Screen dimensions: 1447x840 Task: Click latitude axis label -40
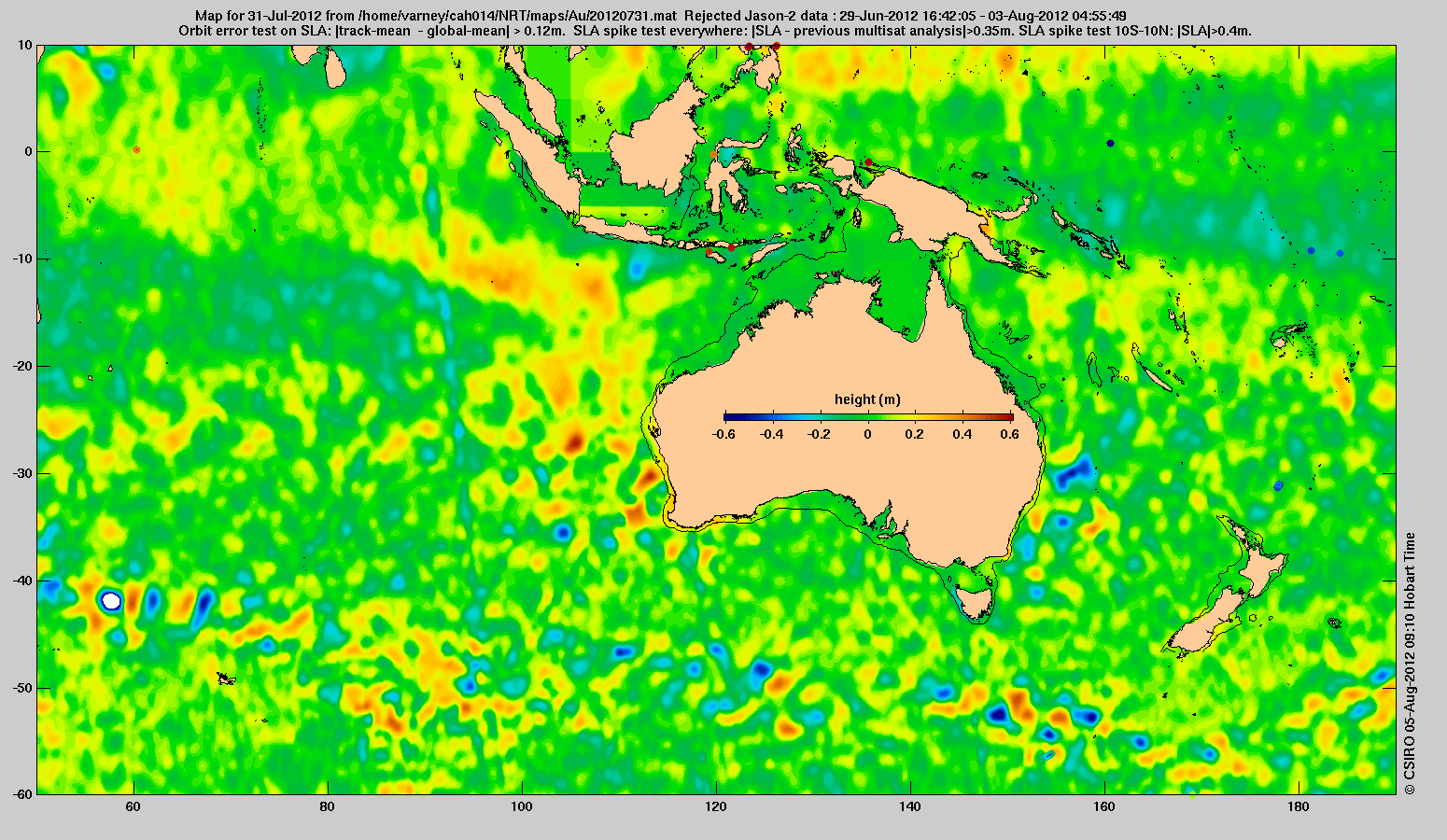21,581
